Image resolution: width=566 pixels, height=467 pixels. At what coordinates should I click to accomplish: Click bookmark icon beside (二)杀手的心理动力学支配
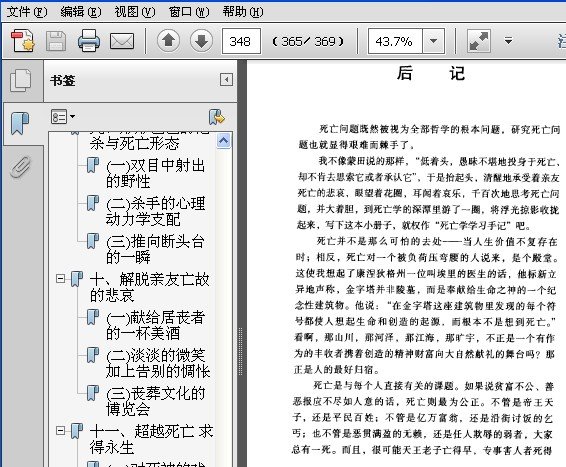coord(93,203)
